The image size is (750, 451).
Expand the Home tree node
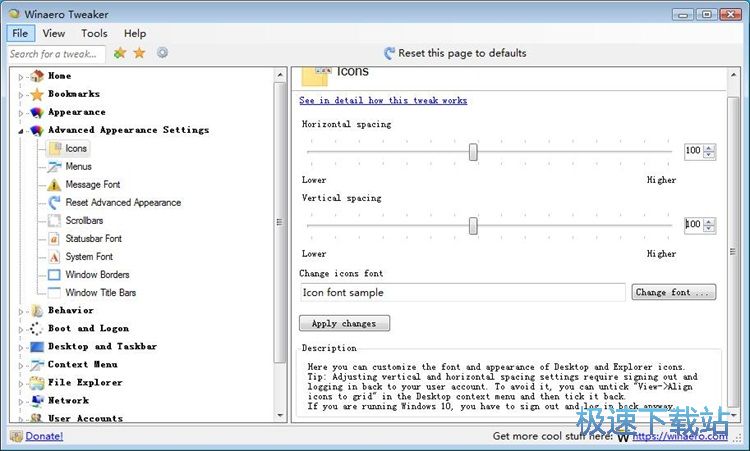[21, 77]
